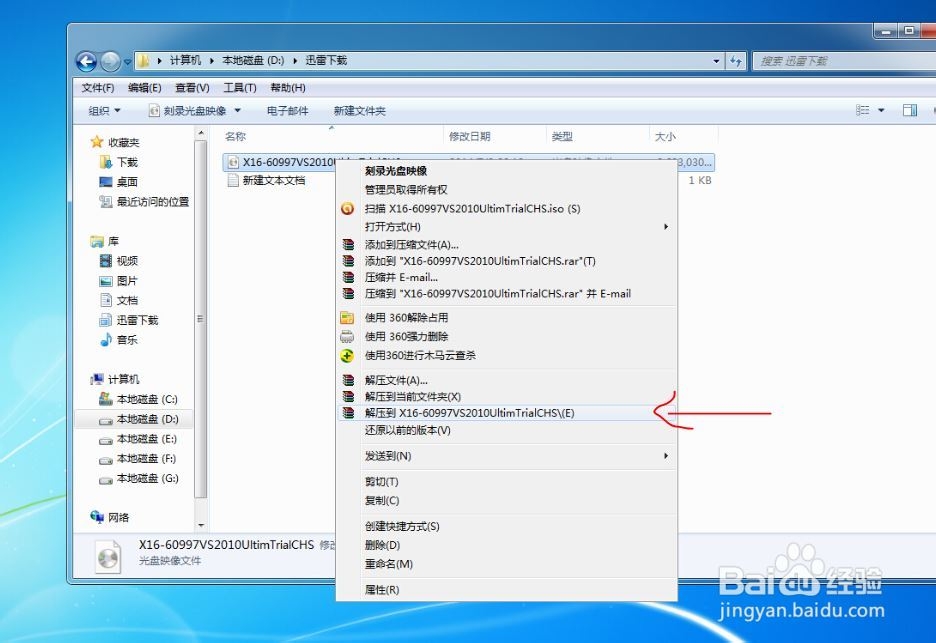Open the 查看(V) menu

(x=192, y=88)
